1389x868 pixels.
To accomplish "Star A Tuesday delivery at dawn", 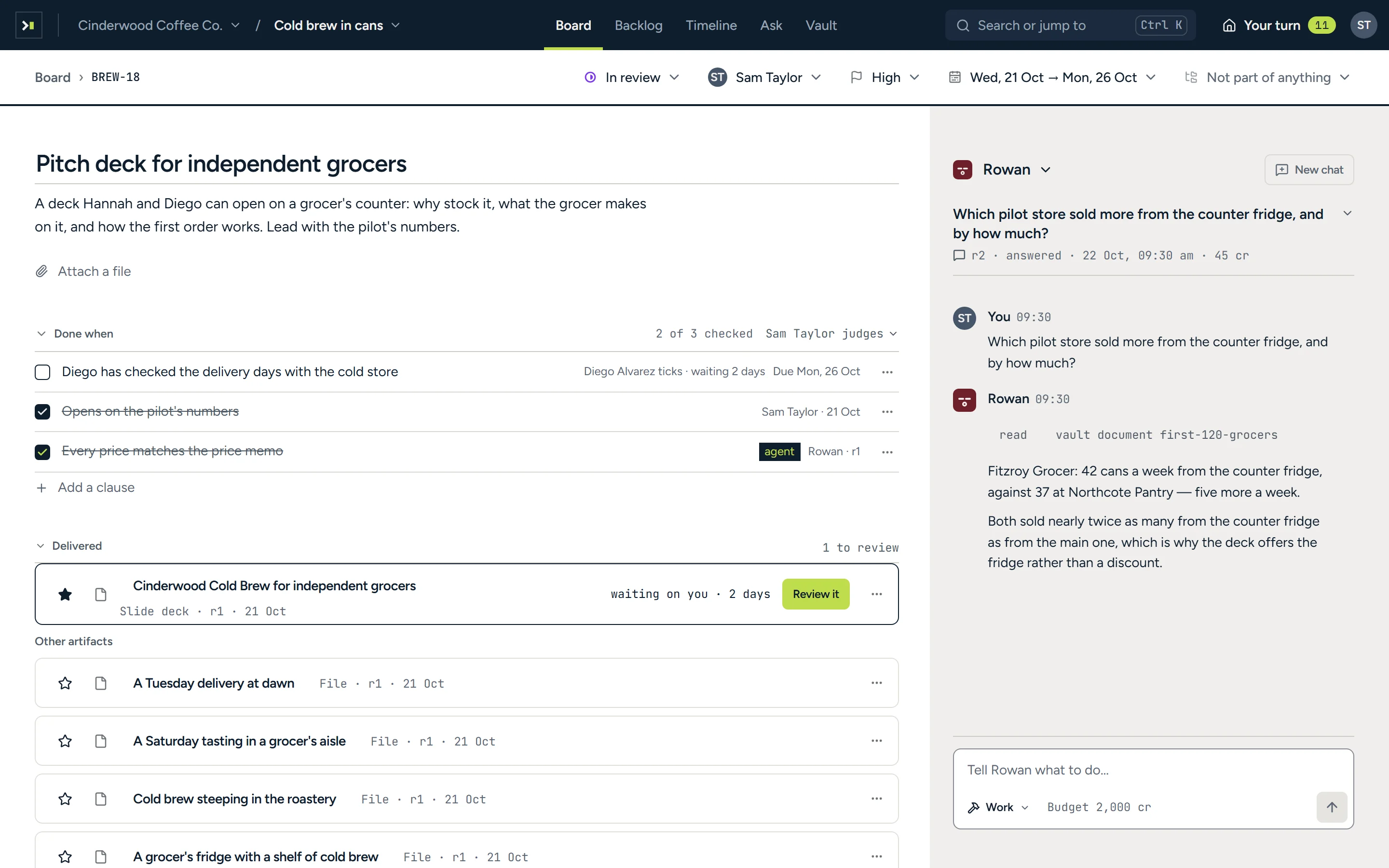I will coord(65,683).
